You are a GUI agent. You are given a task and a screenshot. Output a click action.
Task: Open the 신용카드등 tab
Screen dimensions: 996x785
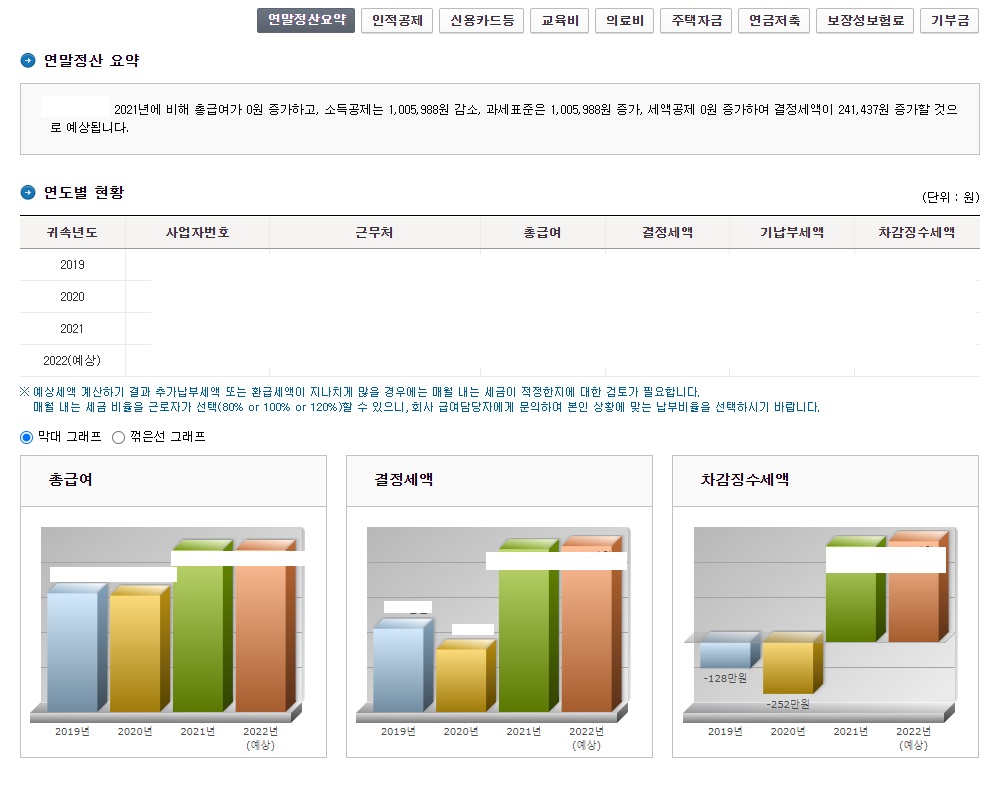[x=481, y=20]
